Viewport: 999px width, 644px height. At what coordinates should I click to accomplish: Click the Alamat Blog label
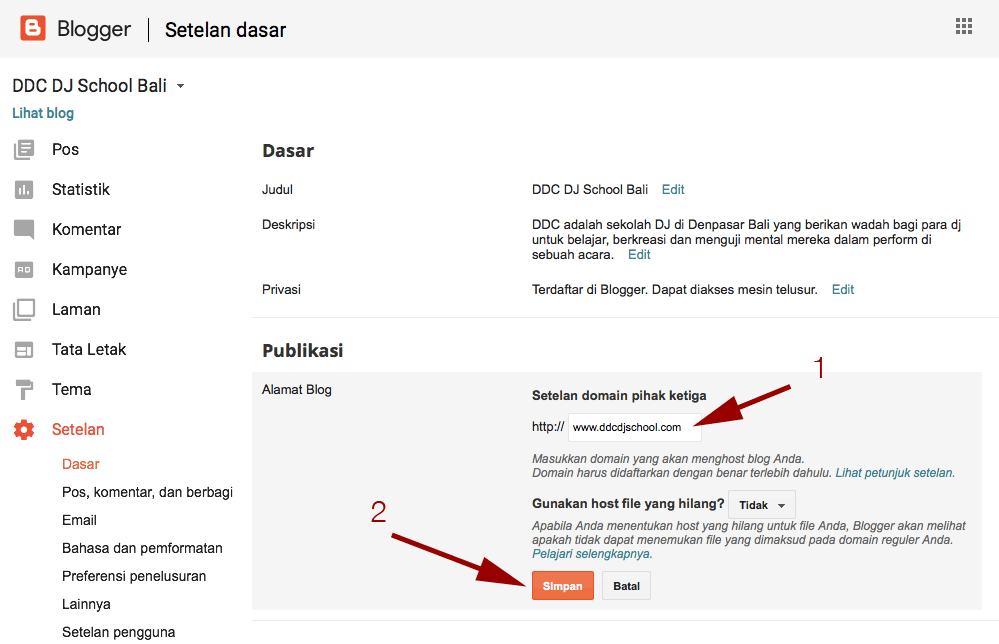pos(297,390)
